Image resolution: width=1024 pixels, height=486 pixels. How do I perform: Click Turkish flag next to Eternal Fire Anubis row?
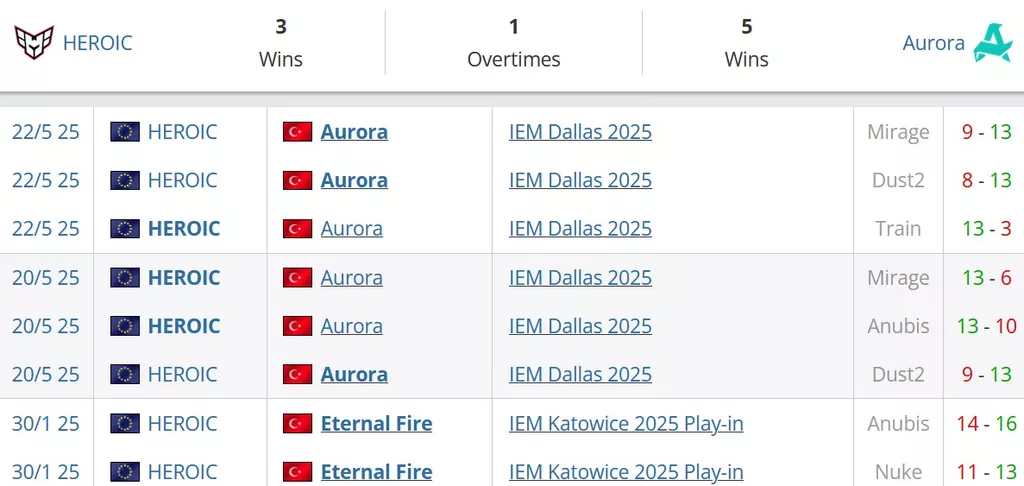click(x=297, y=423)
